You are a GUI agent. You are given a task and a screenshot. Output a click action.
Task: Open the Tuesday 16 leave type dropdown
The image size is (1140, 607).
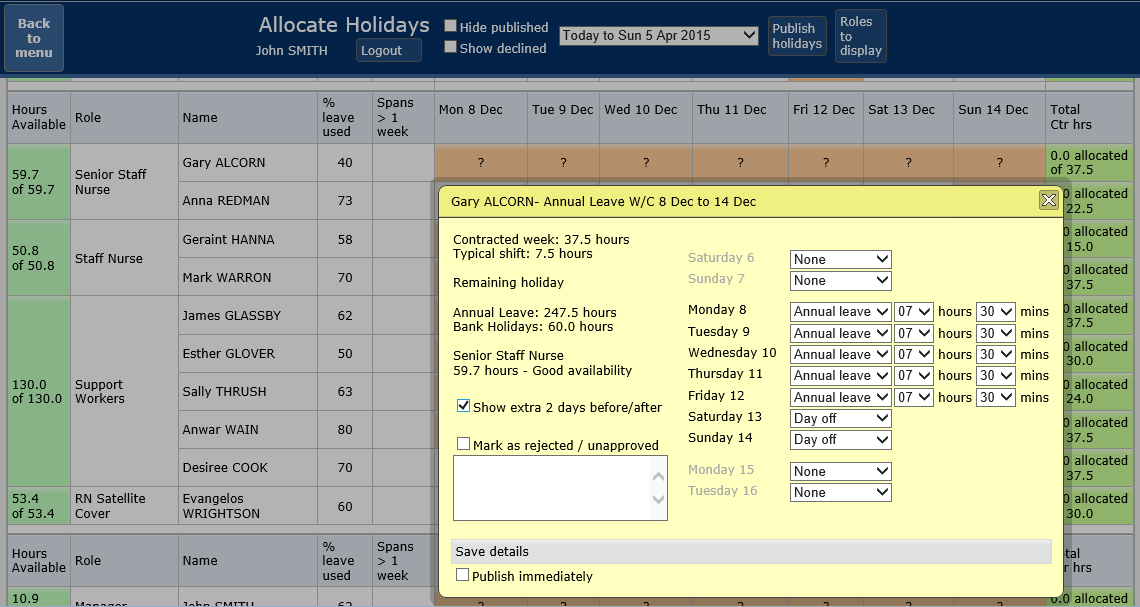(x=840, y=492)
